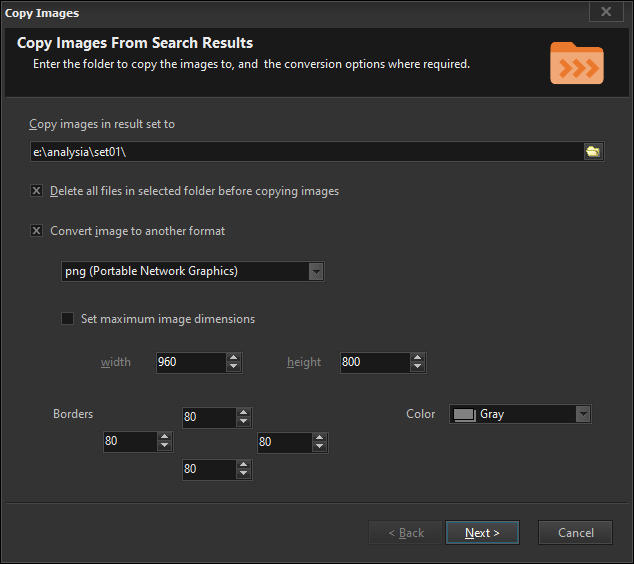Decrease the bottom border value
The height and width of the screenshot is (564, 634).
[243, 474]
